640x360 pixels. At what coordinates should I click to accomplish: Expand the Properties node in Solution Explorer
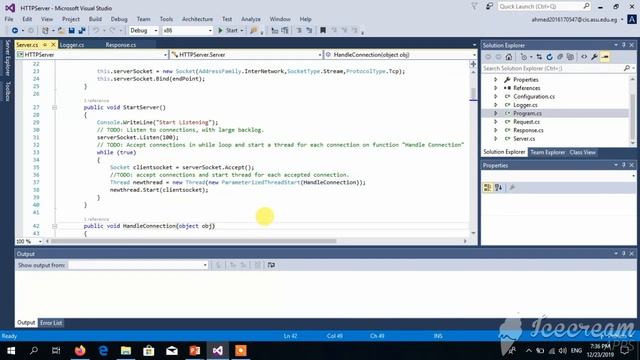pyautogui.click(x=496, y=80)
